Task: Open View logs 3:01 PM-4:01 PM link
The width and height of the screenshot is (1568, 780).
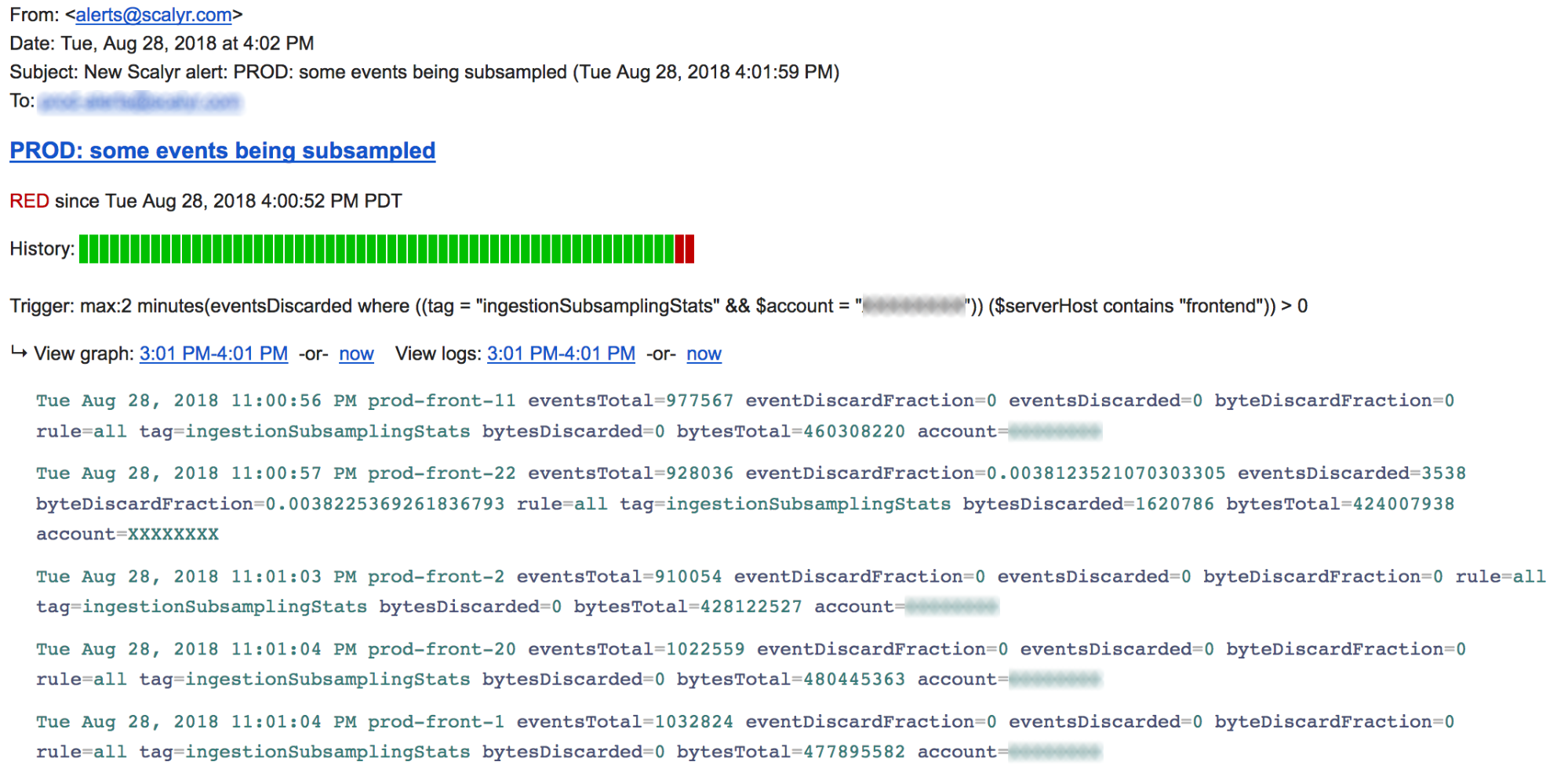Action: [561, 354]
